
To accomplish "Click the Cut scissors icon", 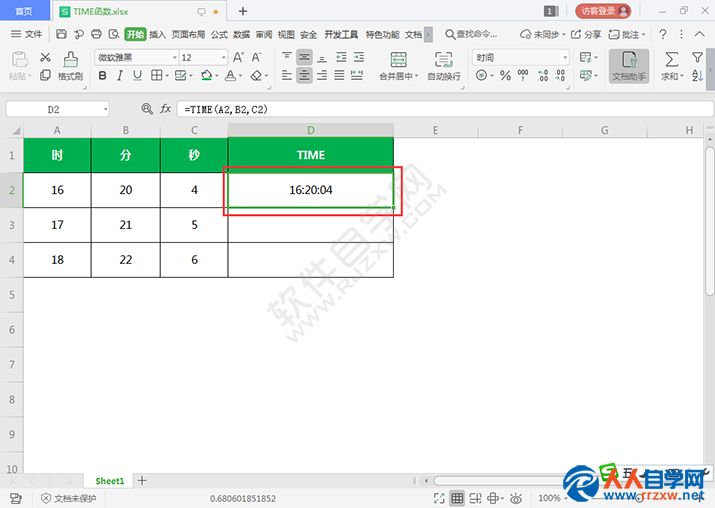I will [45, 57].
